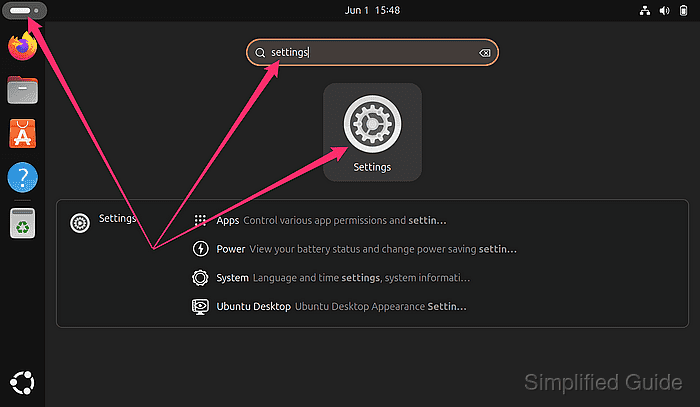
Task: Open the Help icon in dock
Action: click(x=22, y=178)
